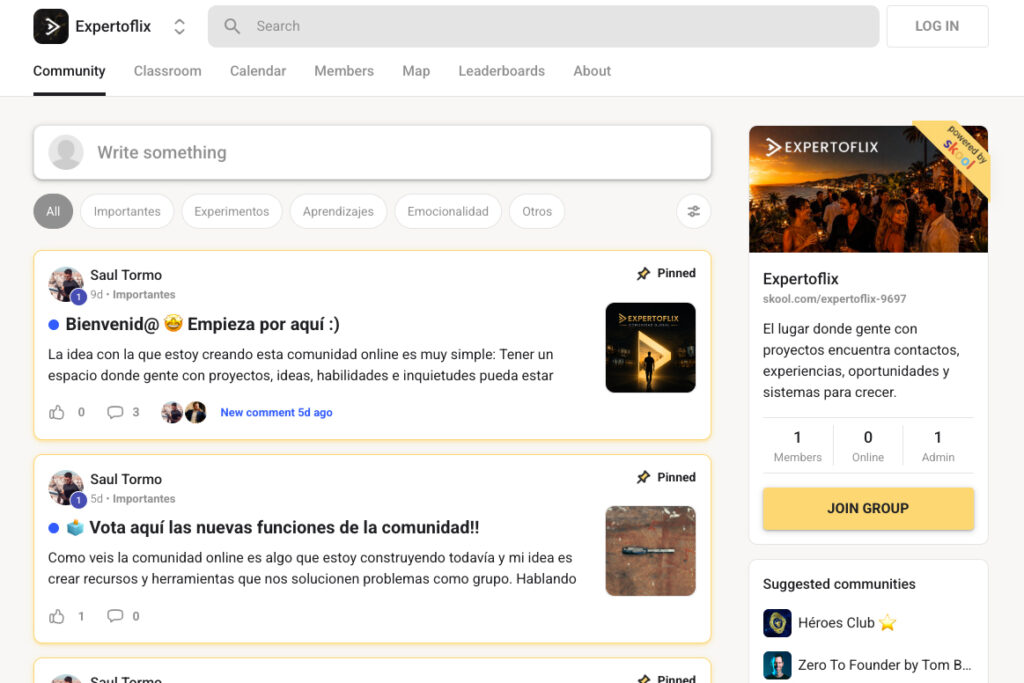Image resolution: width=1024 pixels, height=683 pixels.
Task: Open the Héroes Club suggested community
Action: (846, 623)
